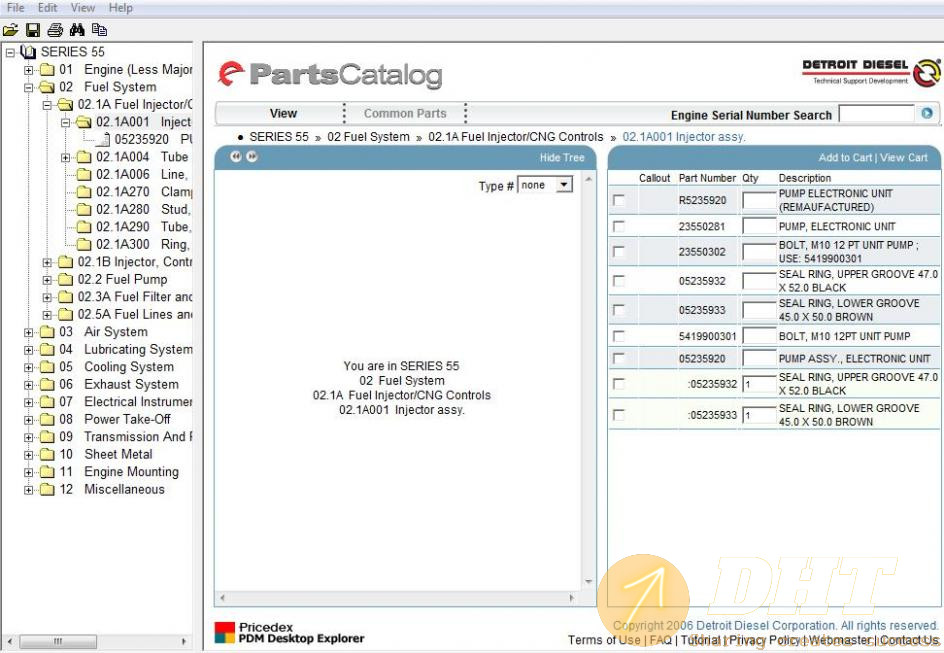Open the Edit menu
This screenshot has height=653, width=944.
(48, 8)
